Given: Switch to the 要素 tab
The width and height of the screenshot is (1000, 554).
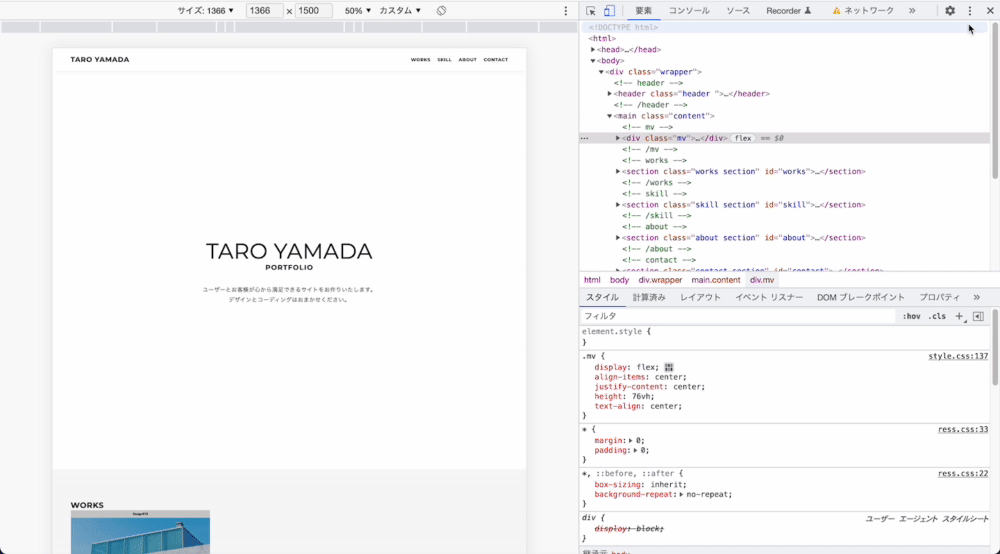Looking at the screenshot, I should pyautogui.click(x=643, y=11).
